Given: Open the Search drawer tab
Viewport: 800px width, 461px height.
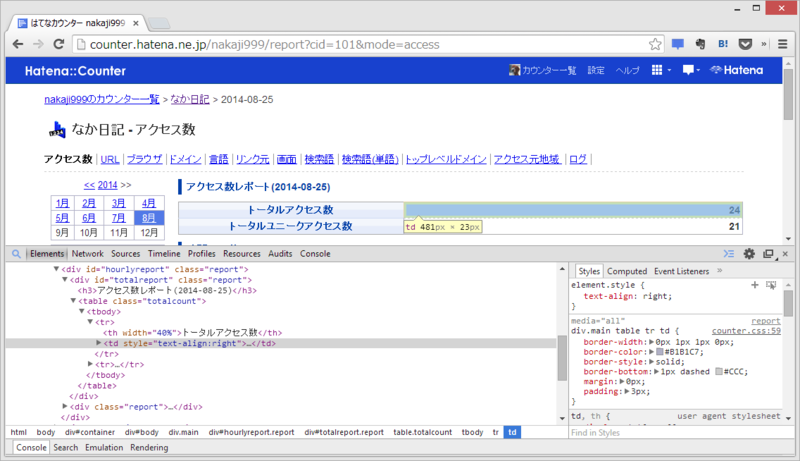Looking at the screenshot, I should [x=66, y=447].
